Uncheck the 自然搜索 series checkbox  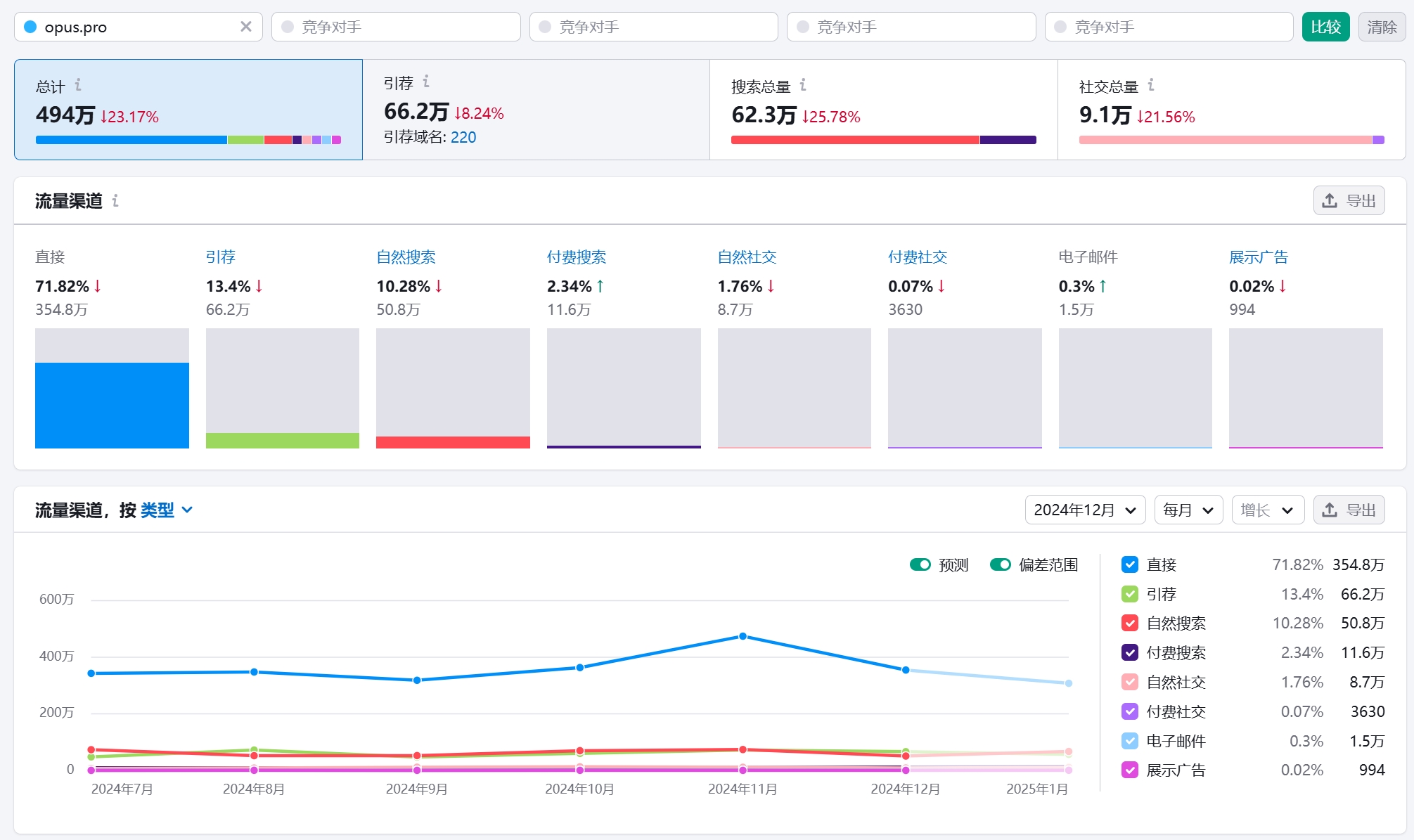point(1130,623)
